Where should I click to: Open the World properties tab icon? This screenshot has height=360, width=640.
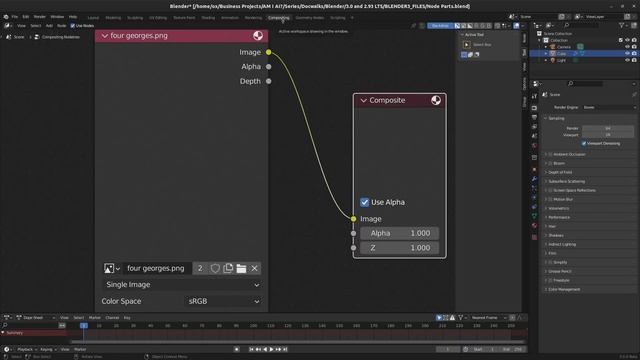pyautogui.click(x=534, y=145)
